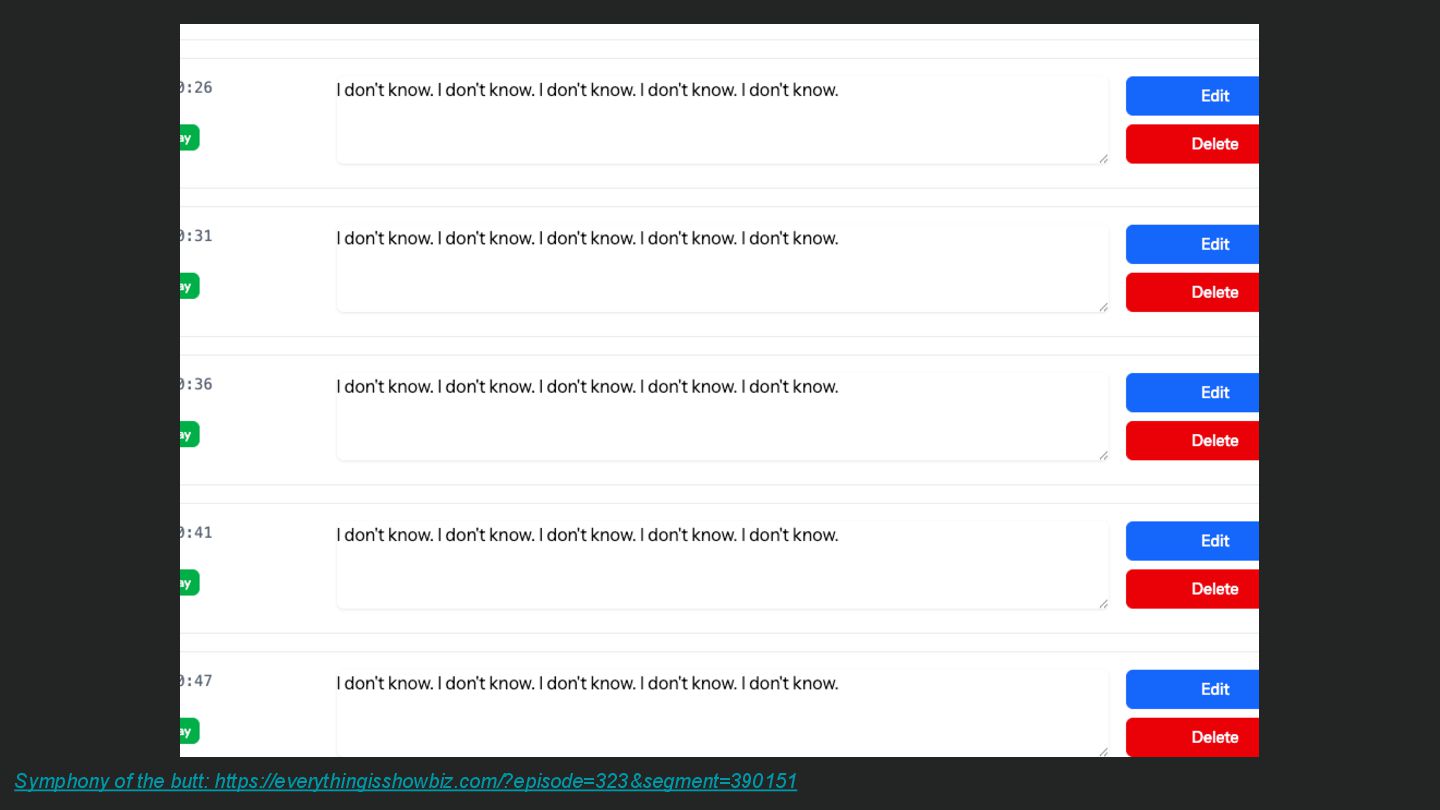
Task: Click the 0:41 timestamp label
Action: pos(196,533)
